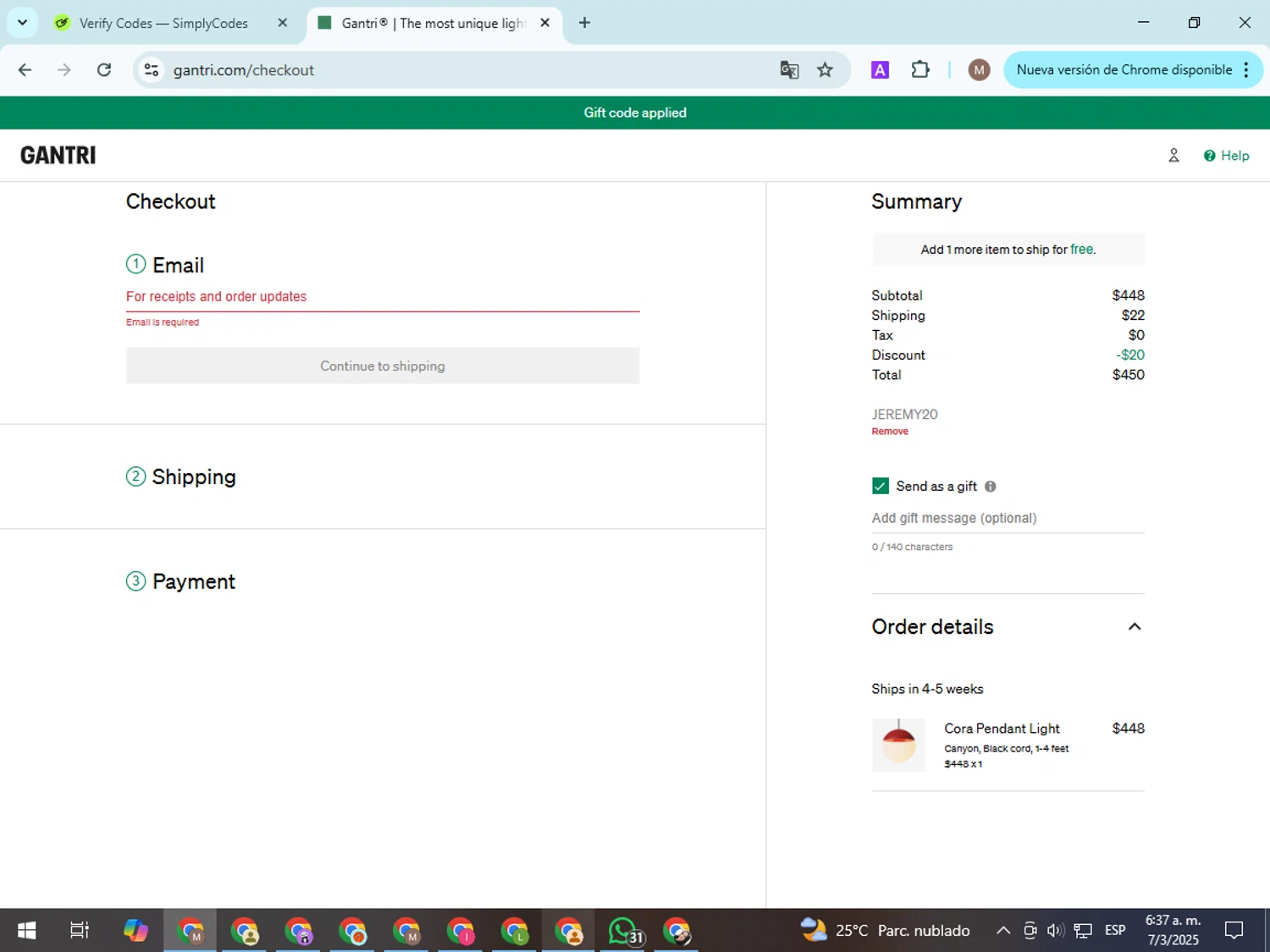The width and height of the screenshot is (1270, 952).
Task: Close the Gantri tab
Action: click(545, 23)
